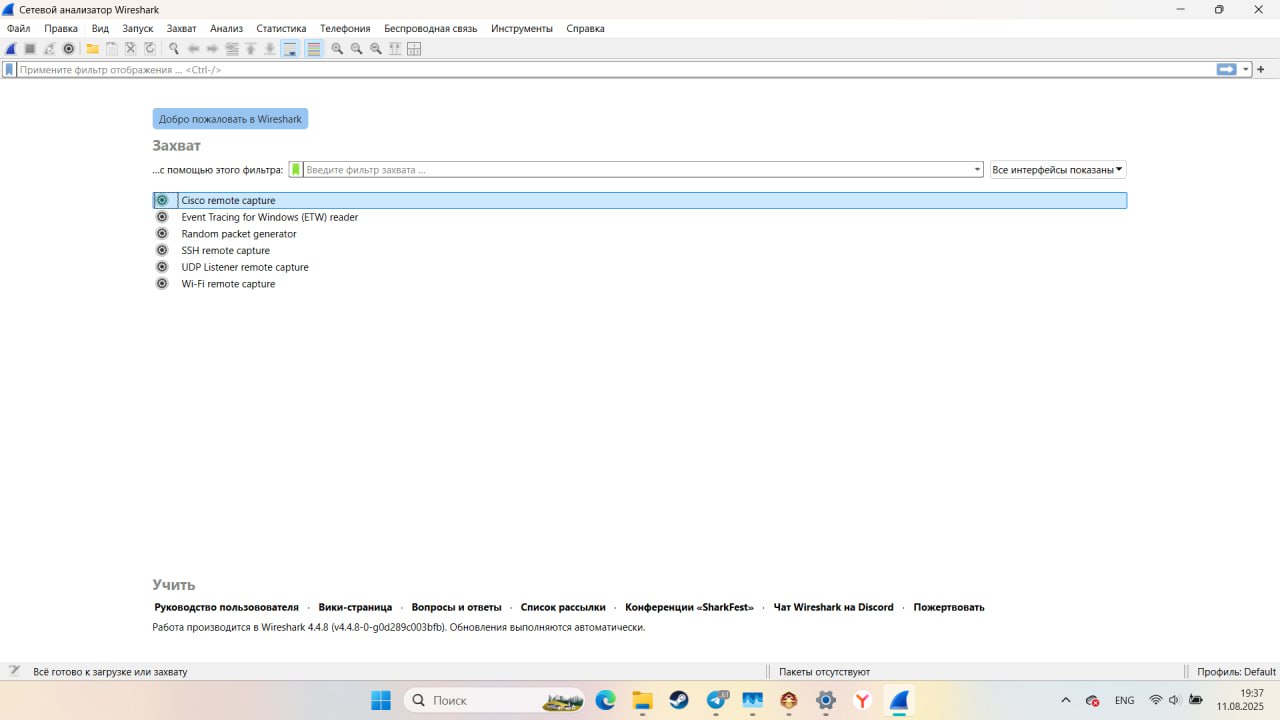Expand the capture filter dropdown arrow

click(x=977, y=170)
